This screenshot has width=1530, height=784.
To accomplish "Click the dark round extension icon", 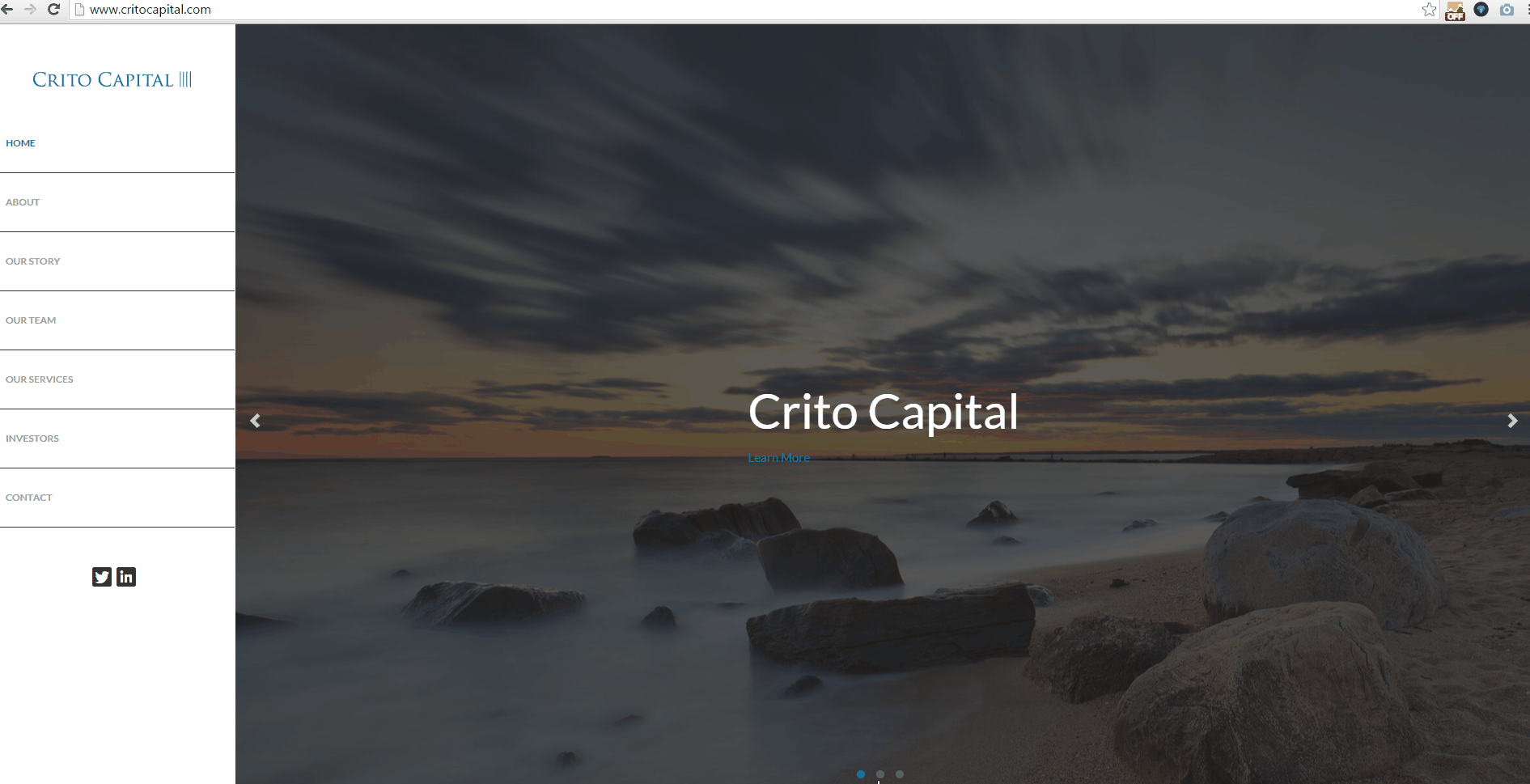I will click(x=1481, y=10).
